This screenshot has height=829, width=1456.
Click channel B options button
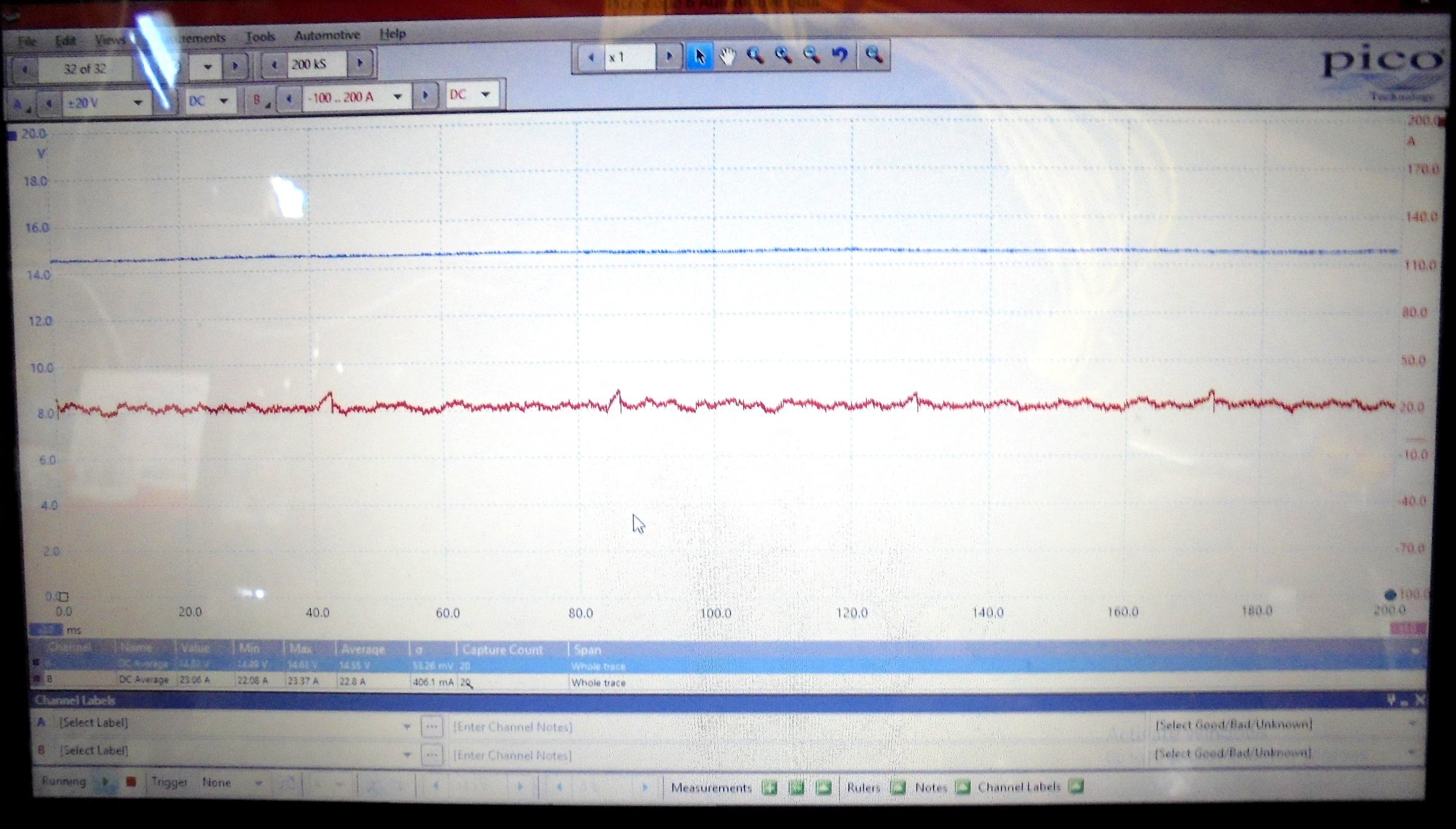coord(260,100)
